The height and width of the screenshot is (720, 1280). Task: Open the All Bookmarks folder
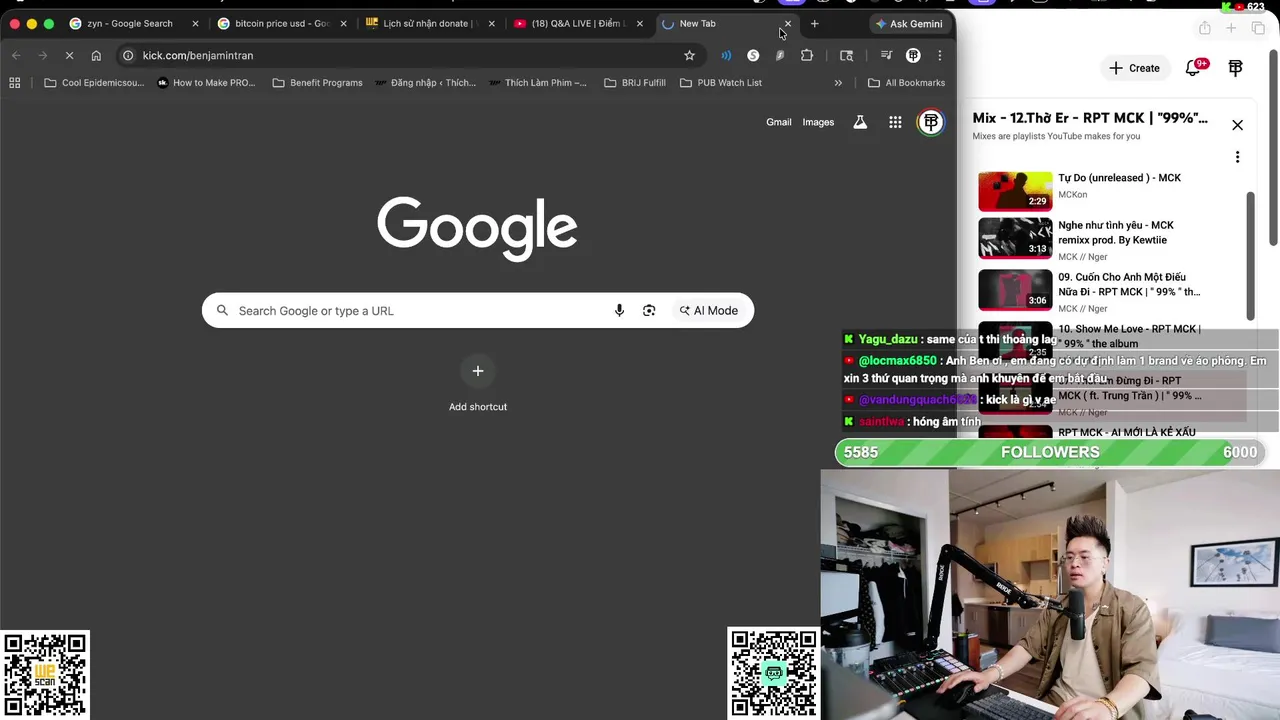click(906, 83)
